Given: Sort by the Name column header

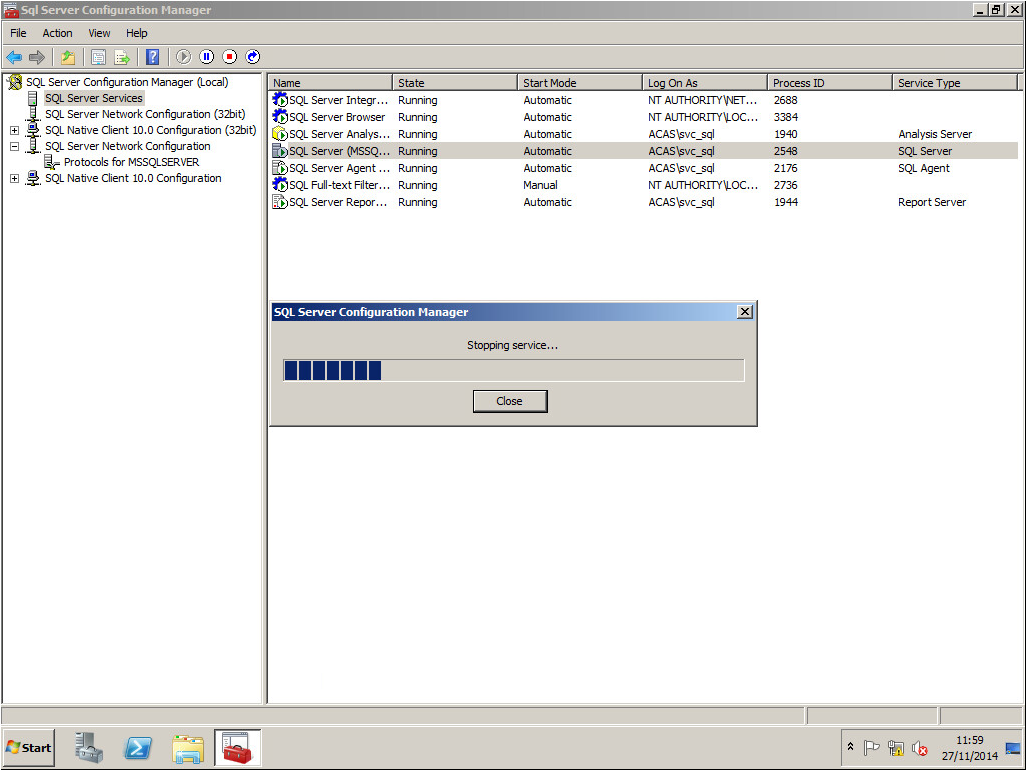Looking at the screenshot, I should (x=330, y=82).
